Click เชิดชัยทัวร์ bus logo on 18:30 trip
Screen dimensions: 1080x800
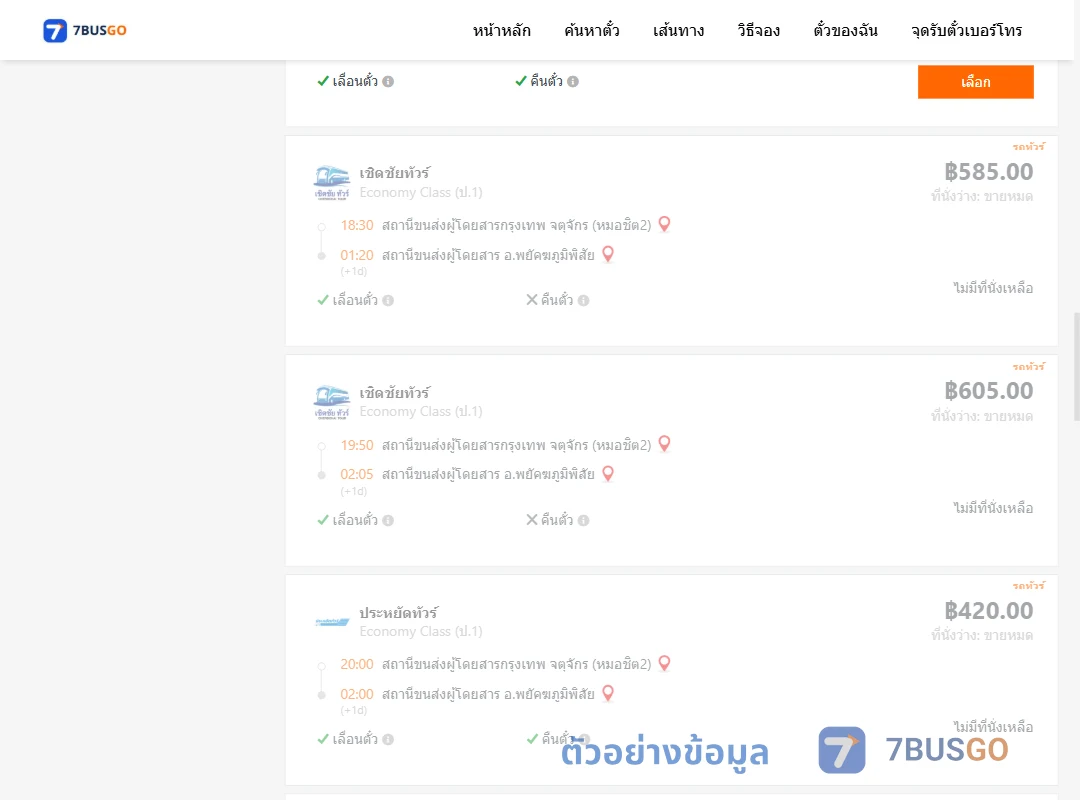pos(332,183)
